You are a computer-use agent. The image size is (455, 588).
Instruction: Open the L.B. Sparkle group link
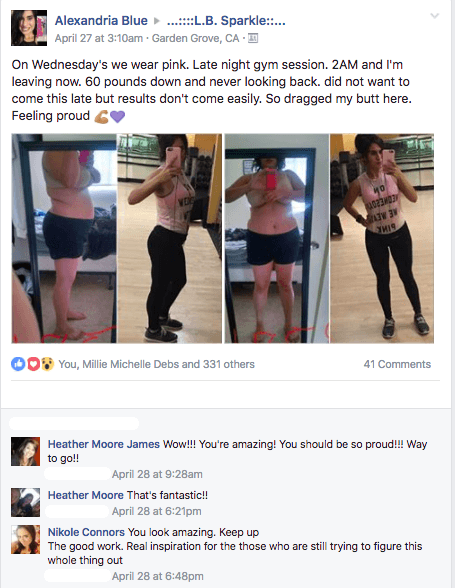226,21
